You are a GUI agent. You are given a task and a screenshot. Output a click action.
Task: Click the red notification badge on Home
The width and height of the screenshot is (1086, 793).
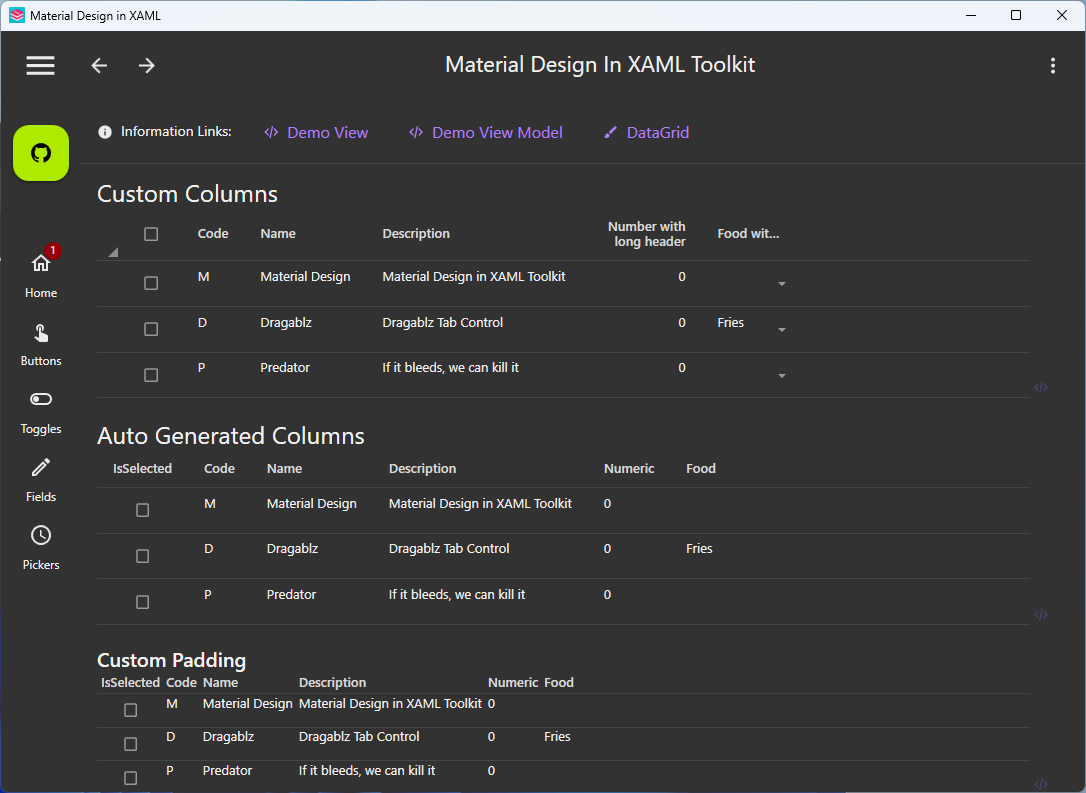click(x=53, y=251)
